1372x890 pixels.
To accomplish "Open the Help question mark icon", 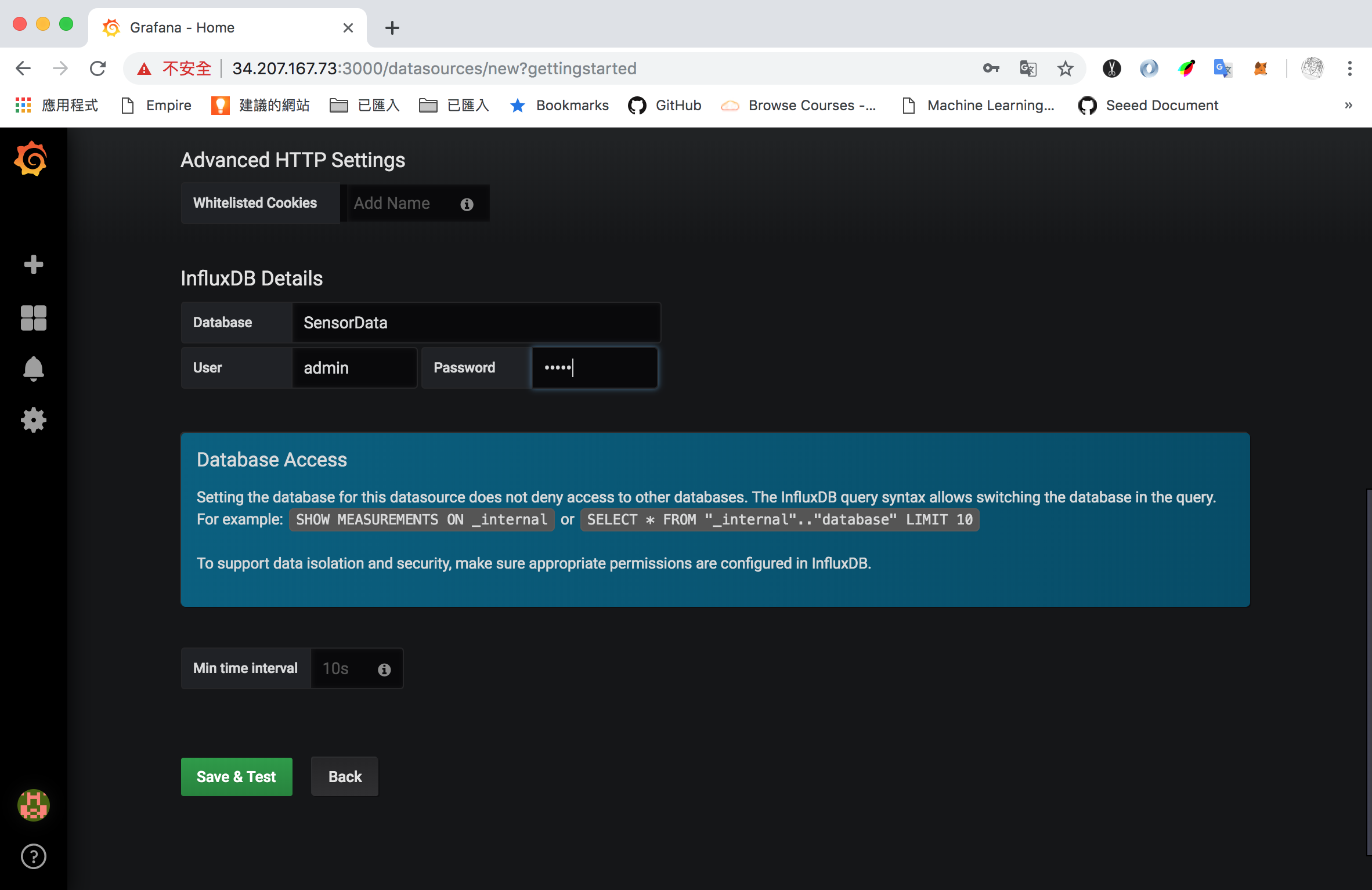I will (x=34, y=856).
